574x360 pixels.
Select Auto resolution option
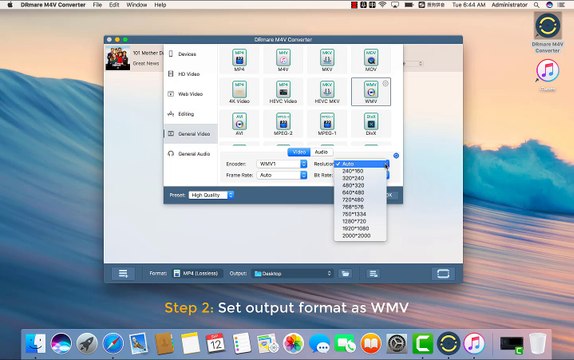pos(360,164)
